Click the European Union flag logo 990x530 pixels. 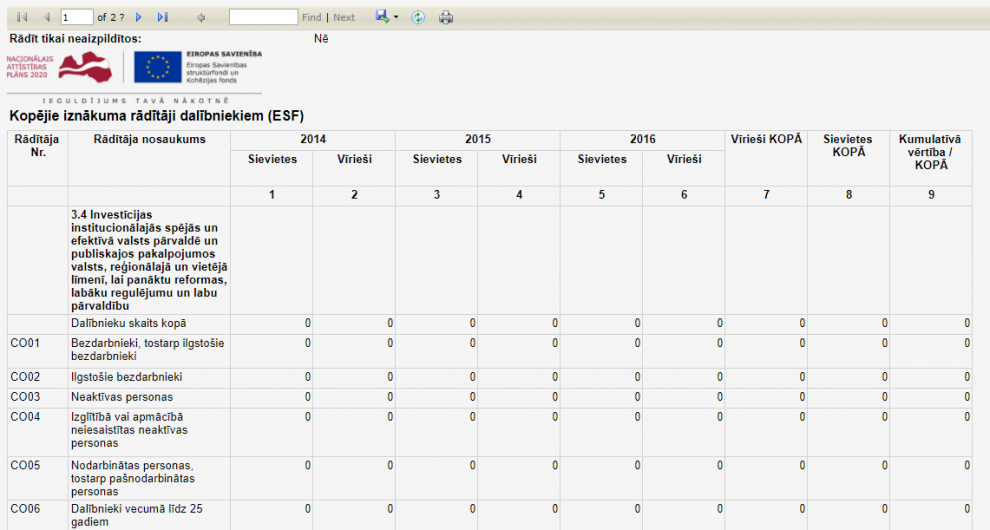[158, 67]
